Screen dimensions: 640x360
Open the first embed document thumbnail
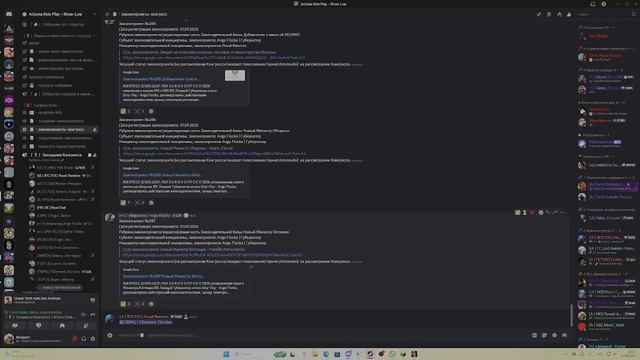point(235,75)
